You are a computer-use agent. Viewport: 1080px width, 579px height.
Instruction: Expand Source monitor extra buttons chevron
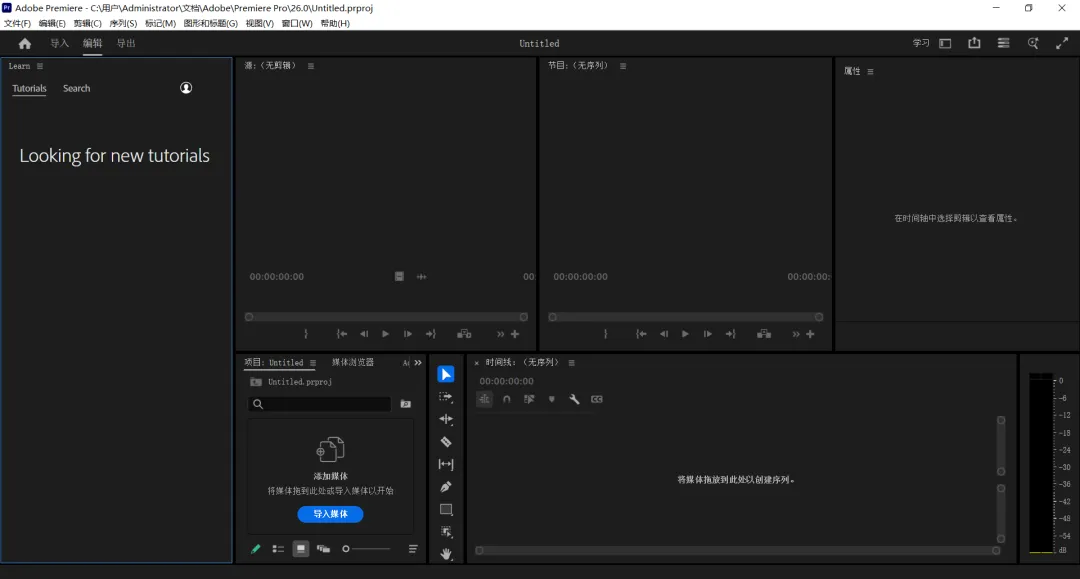[x=500, y=334]
